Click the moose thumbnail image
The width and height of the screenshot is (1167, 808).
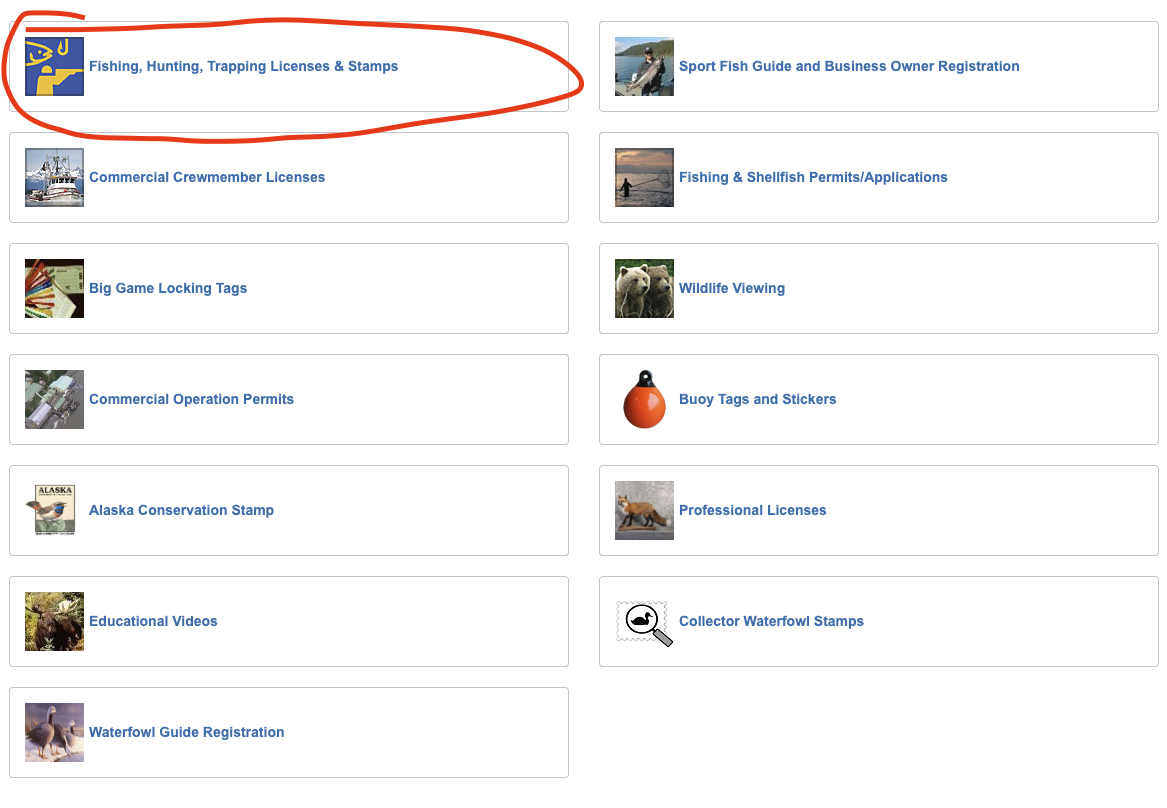[54, 622]
